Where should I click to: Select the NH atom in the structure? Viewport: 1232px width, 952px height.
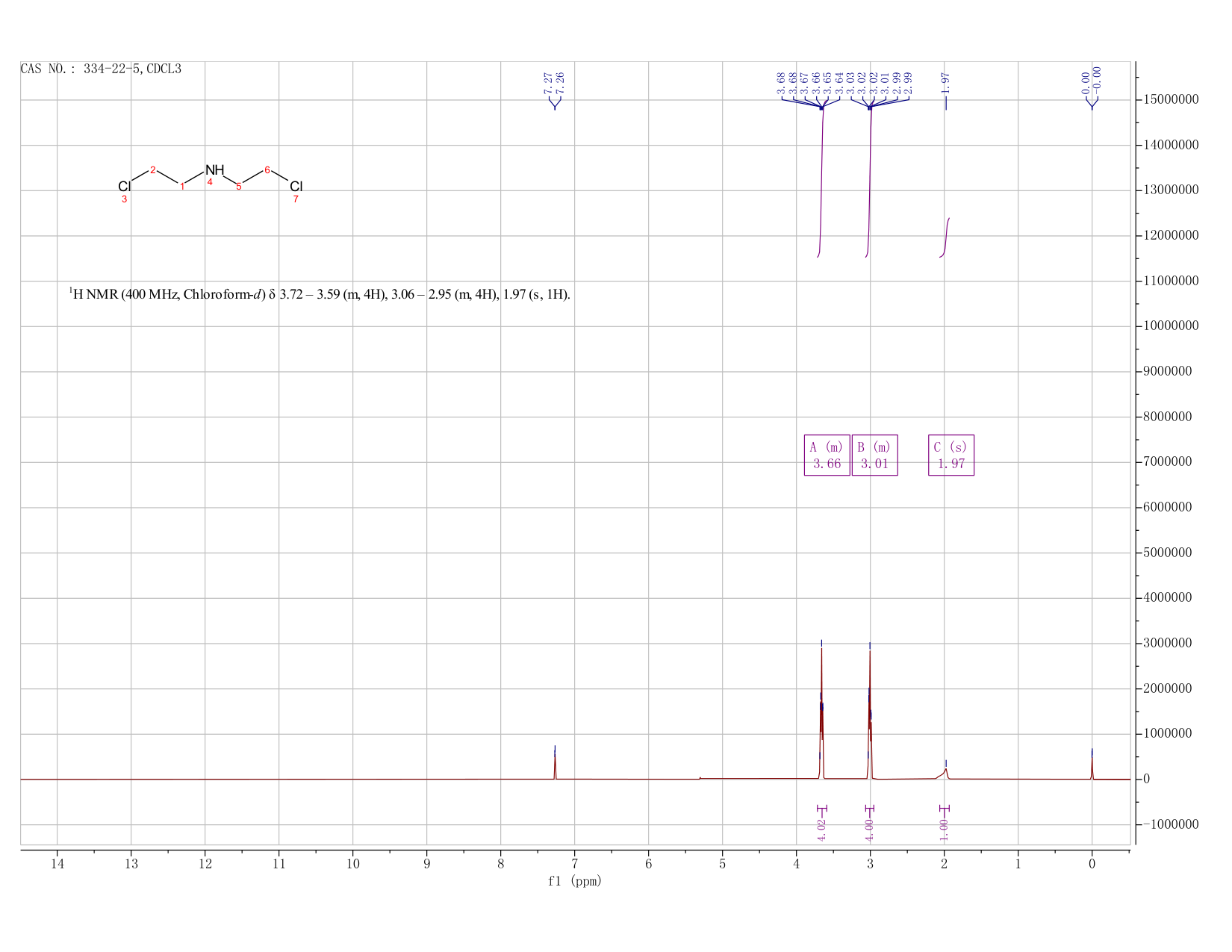(x=214, y=170)
